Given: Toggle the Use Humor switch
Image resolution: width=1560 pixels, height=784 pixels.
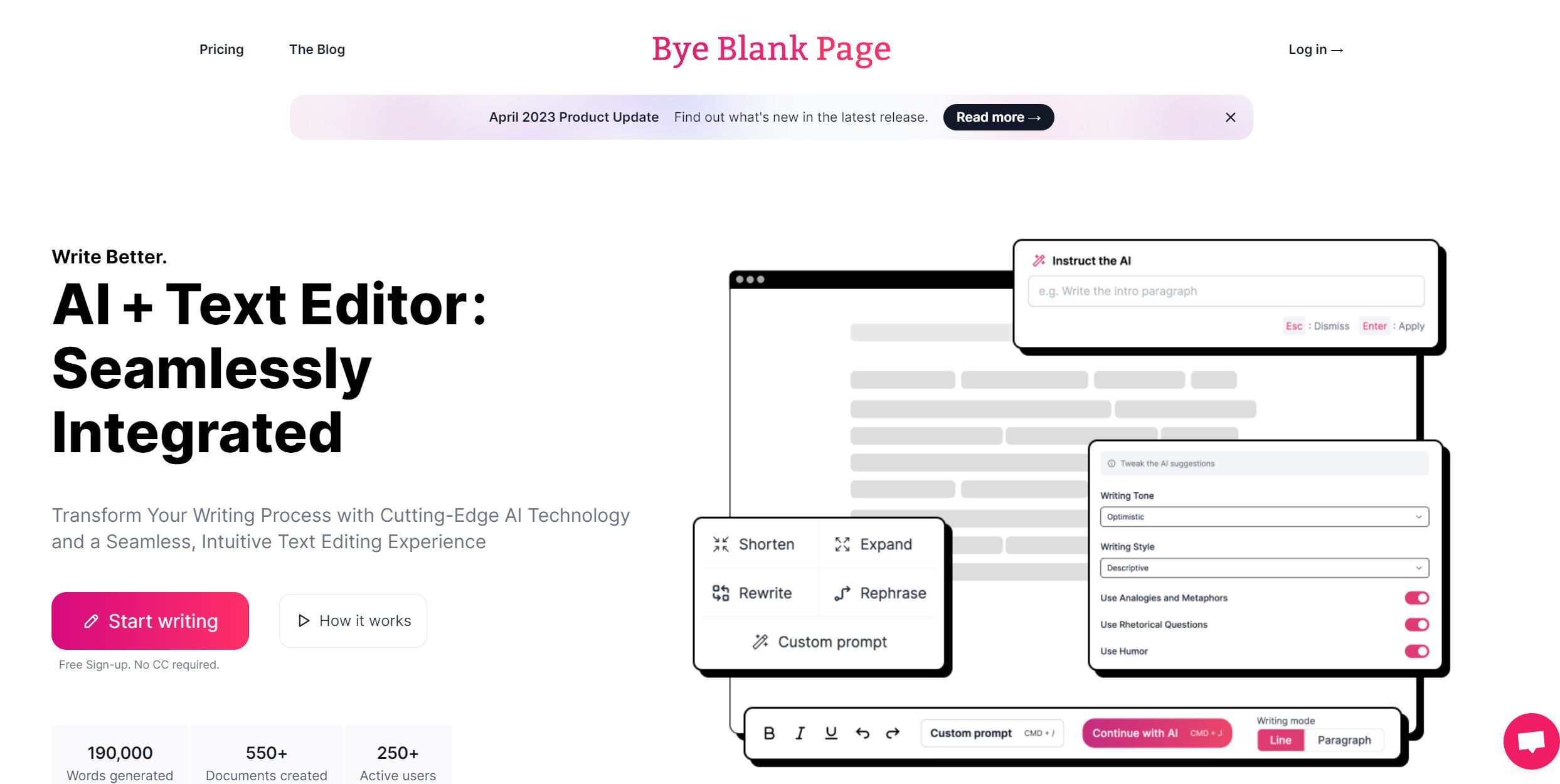Looking at the screenshot, I should (x=1417, y=651).
